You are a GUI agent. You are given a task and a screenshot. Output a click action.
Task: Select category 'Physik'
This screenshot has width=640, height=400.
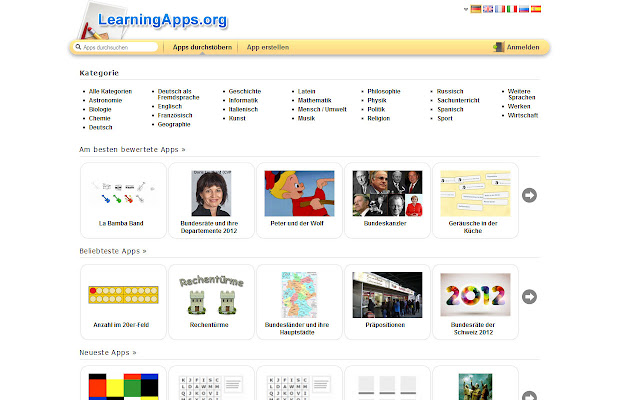(x=377, y=100)
